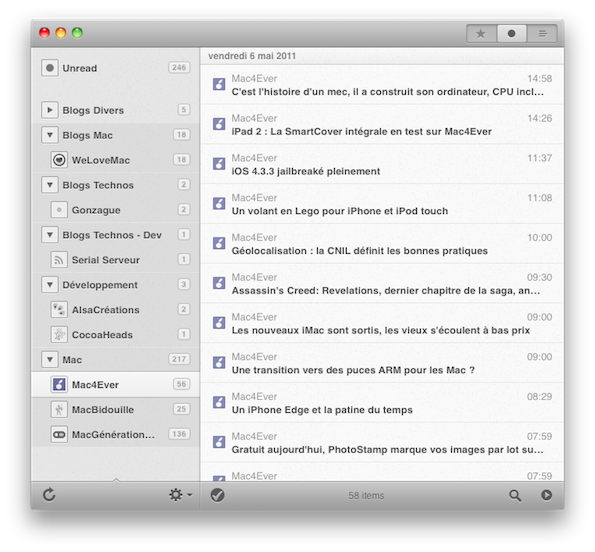Screen dimensions: 595x552
Task: Open article about ARM chips for Mac
Action: [382, 363]
